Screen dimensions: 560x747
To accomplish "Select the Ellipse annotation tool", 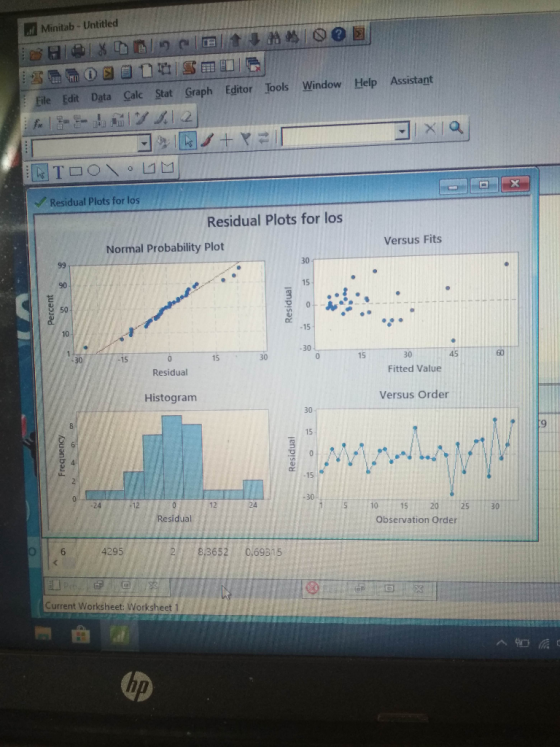I will tap(94, 170).
